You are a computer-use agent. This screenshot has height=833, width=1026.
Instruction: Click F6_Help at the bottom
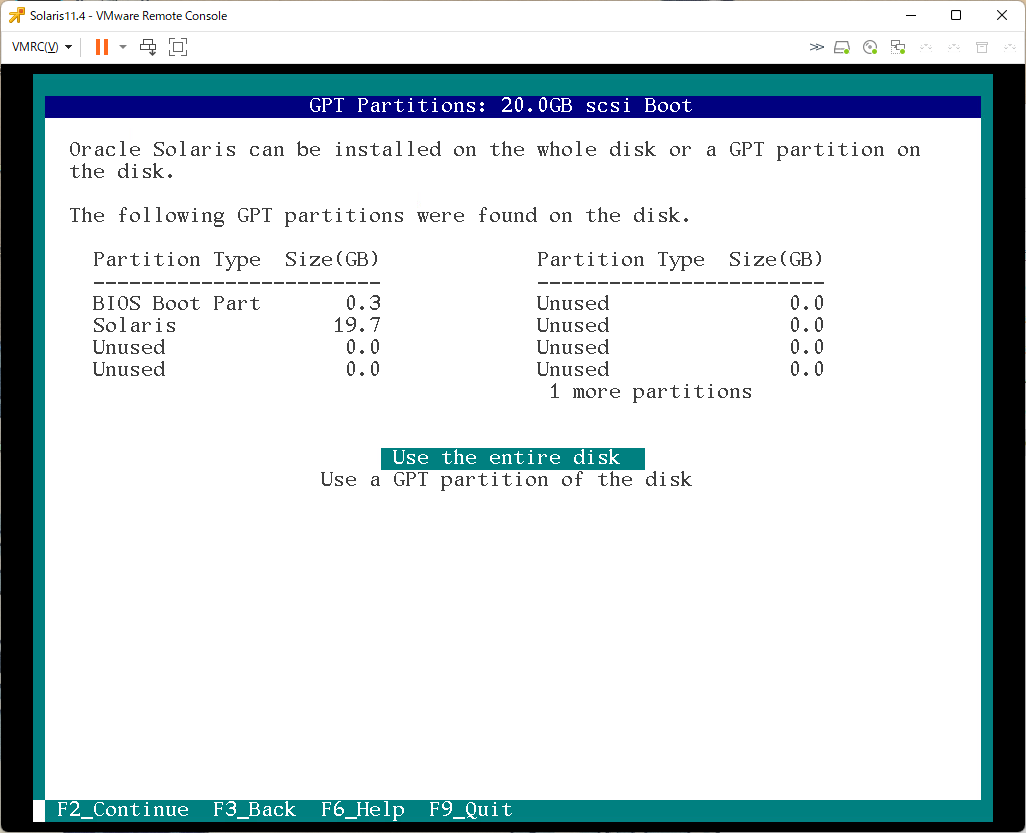[x=363, y=809]
